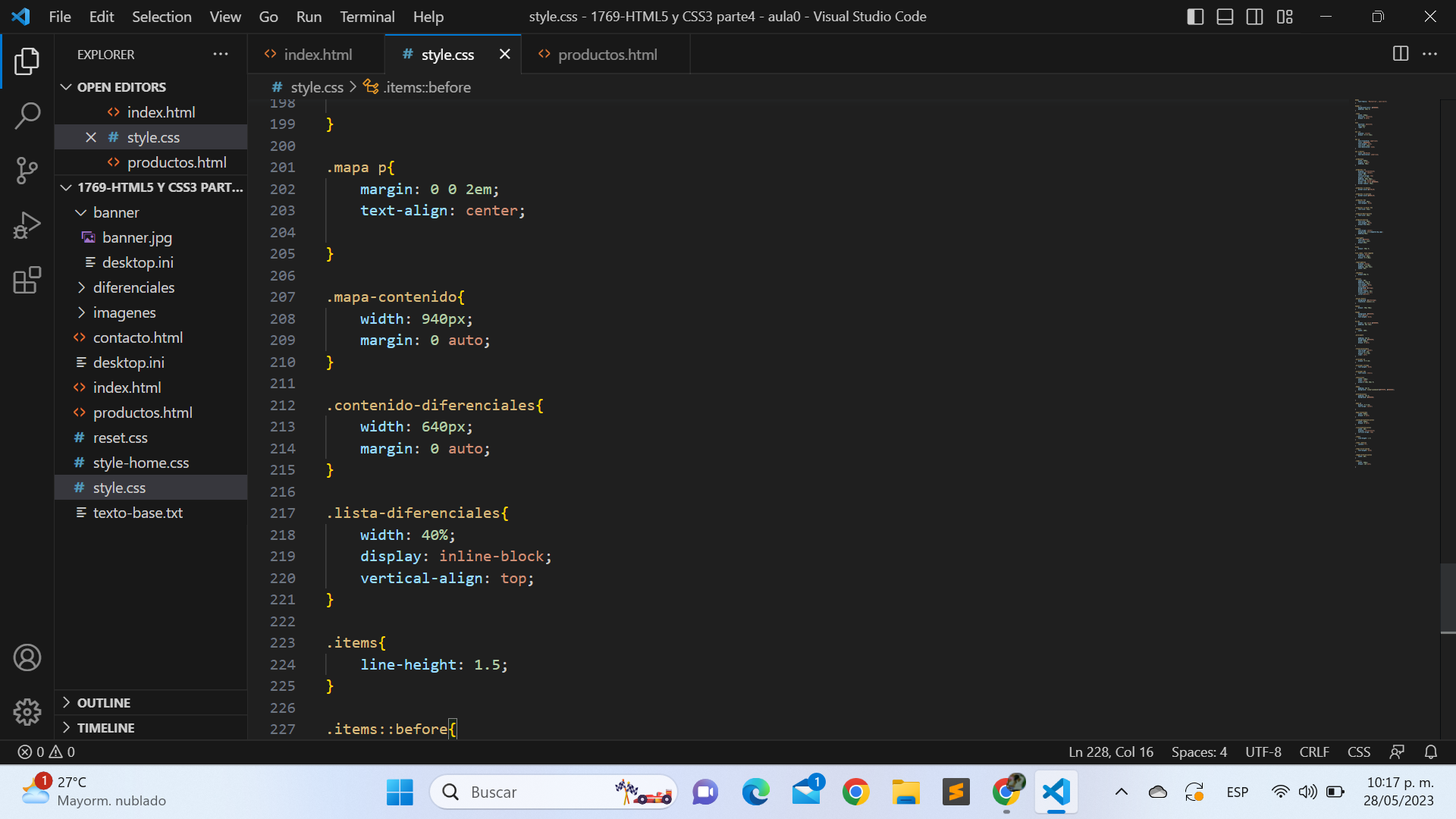Toggle bottom panel layout icon
This screenshot has height=819, width=1456.
(1225, 17)
